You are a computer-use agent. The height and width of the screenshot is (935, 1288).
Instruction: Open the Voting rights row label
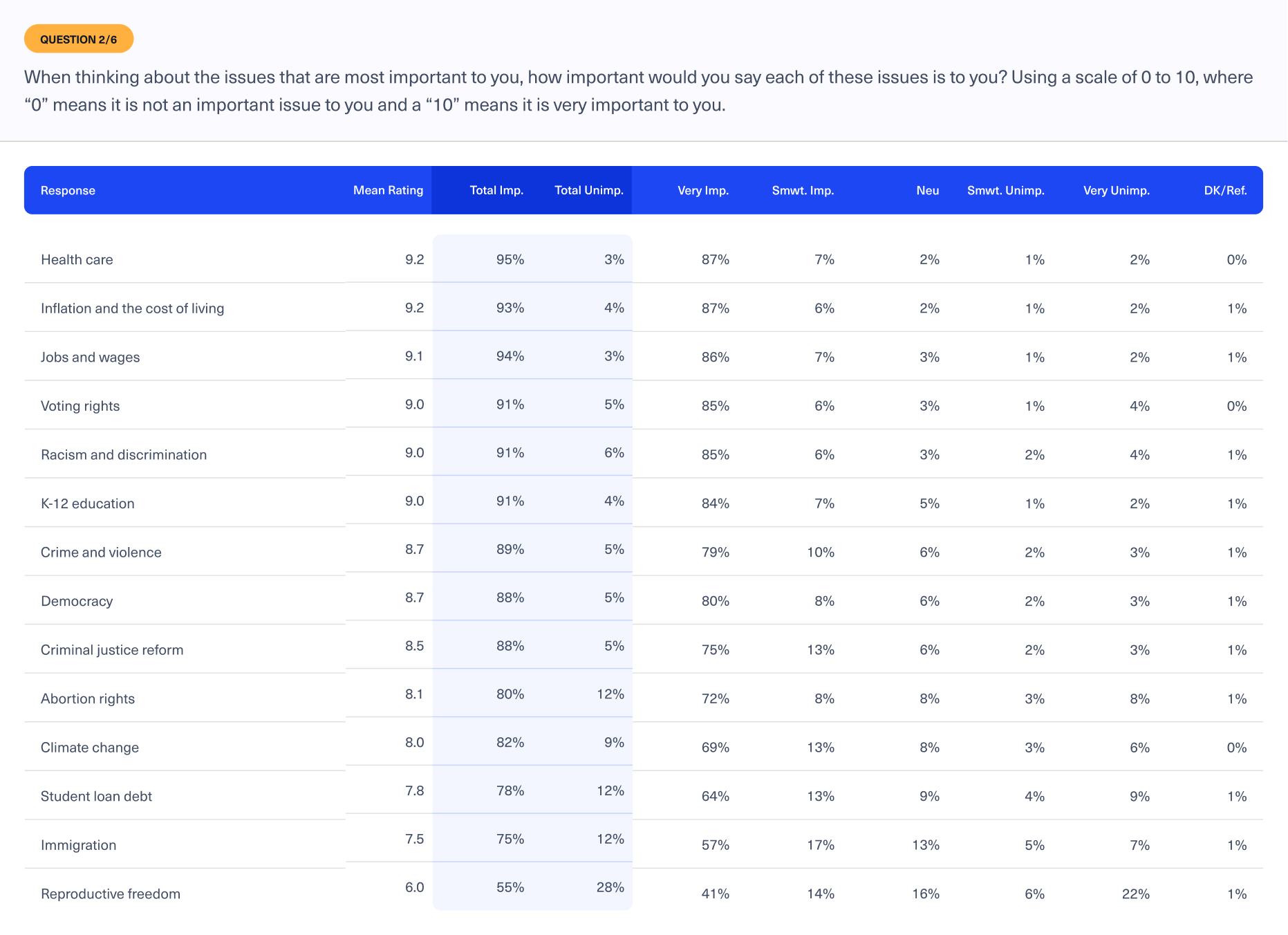[80, 406]
